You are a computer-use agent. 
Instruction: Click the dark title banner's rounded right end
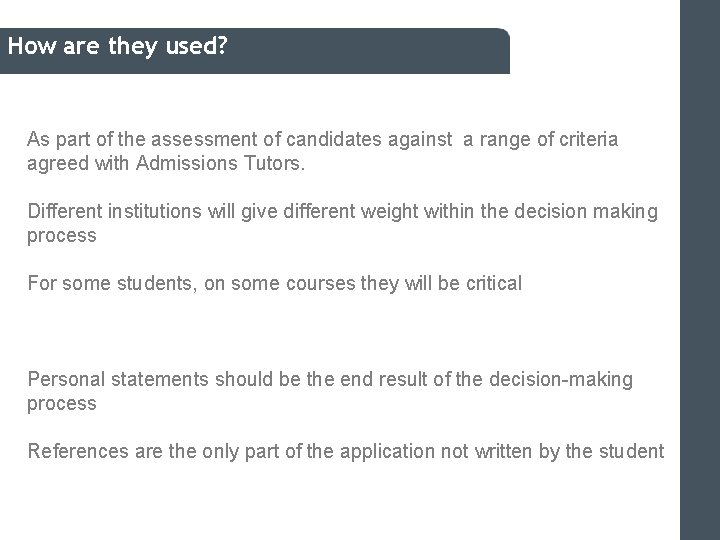[x=500, y=51]
